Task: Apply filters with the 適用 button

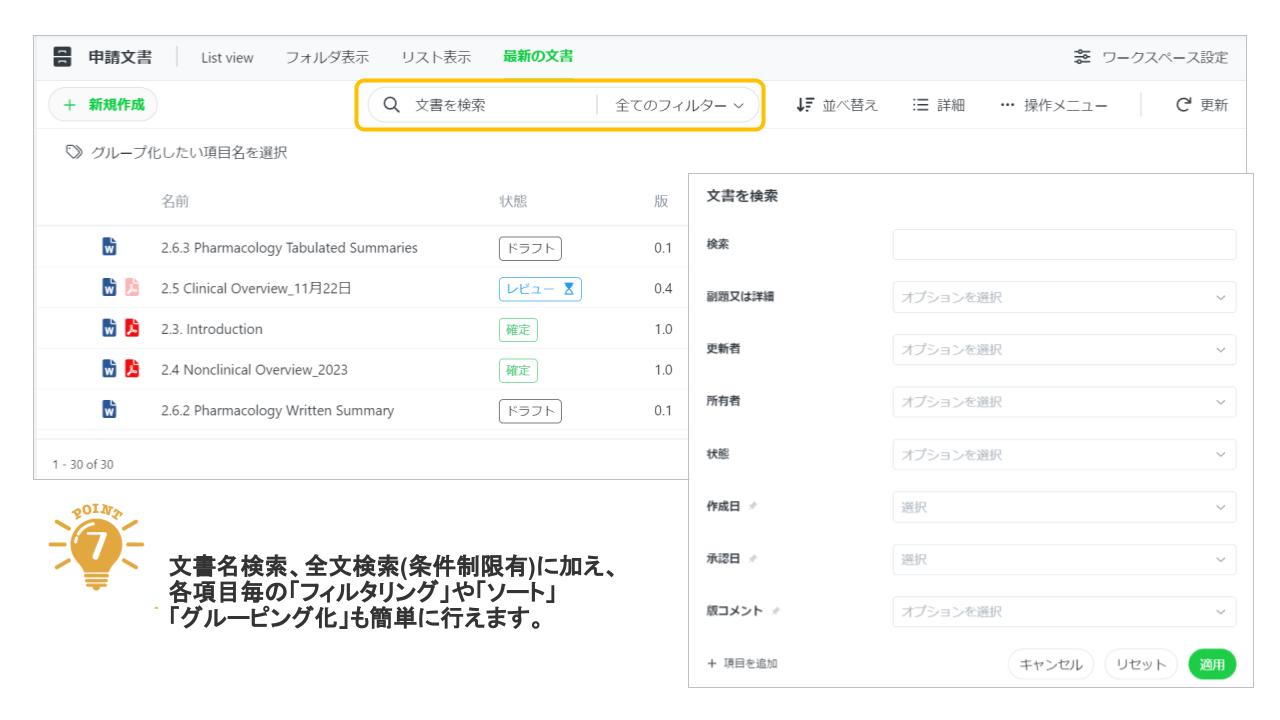Action: tap(1212, 664)
